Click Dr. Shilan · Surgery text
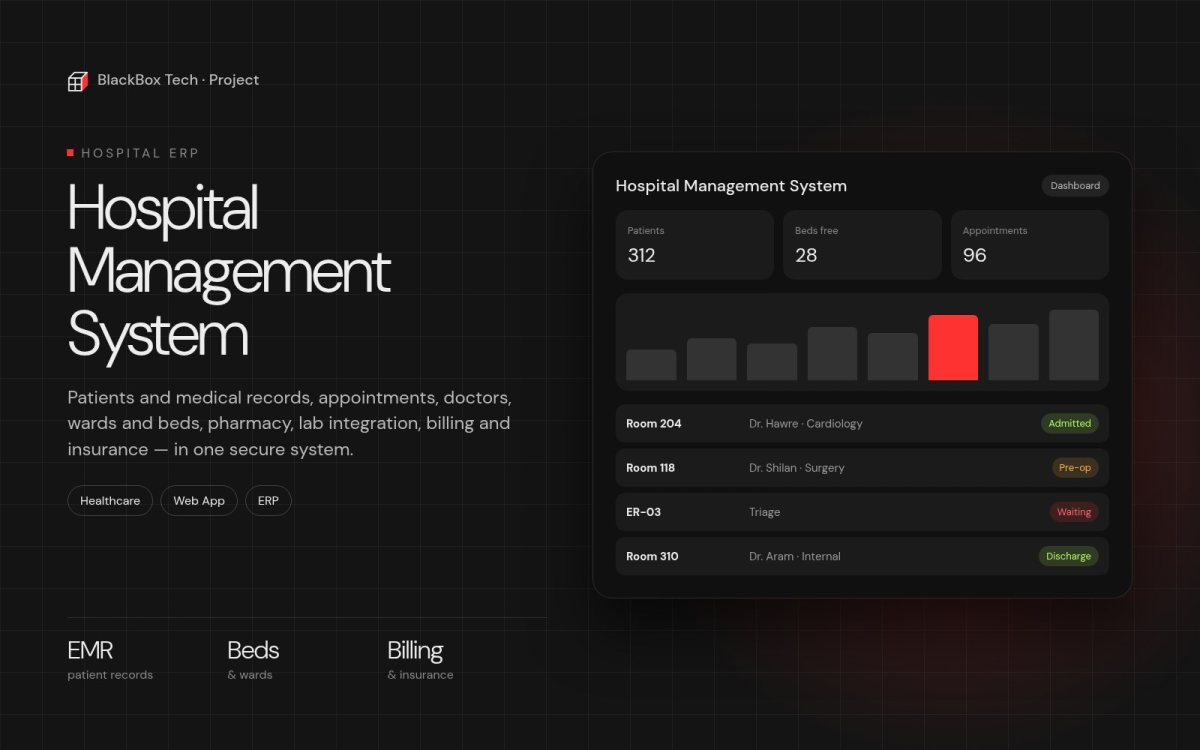This screenshot has height=750, width=1200. click(x=797, y=468)
